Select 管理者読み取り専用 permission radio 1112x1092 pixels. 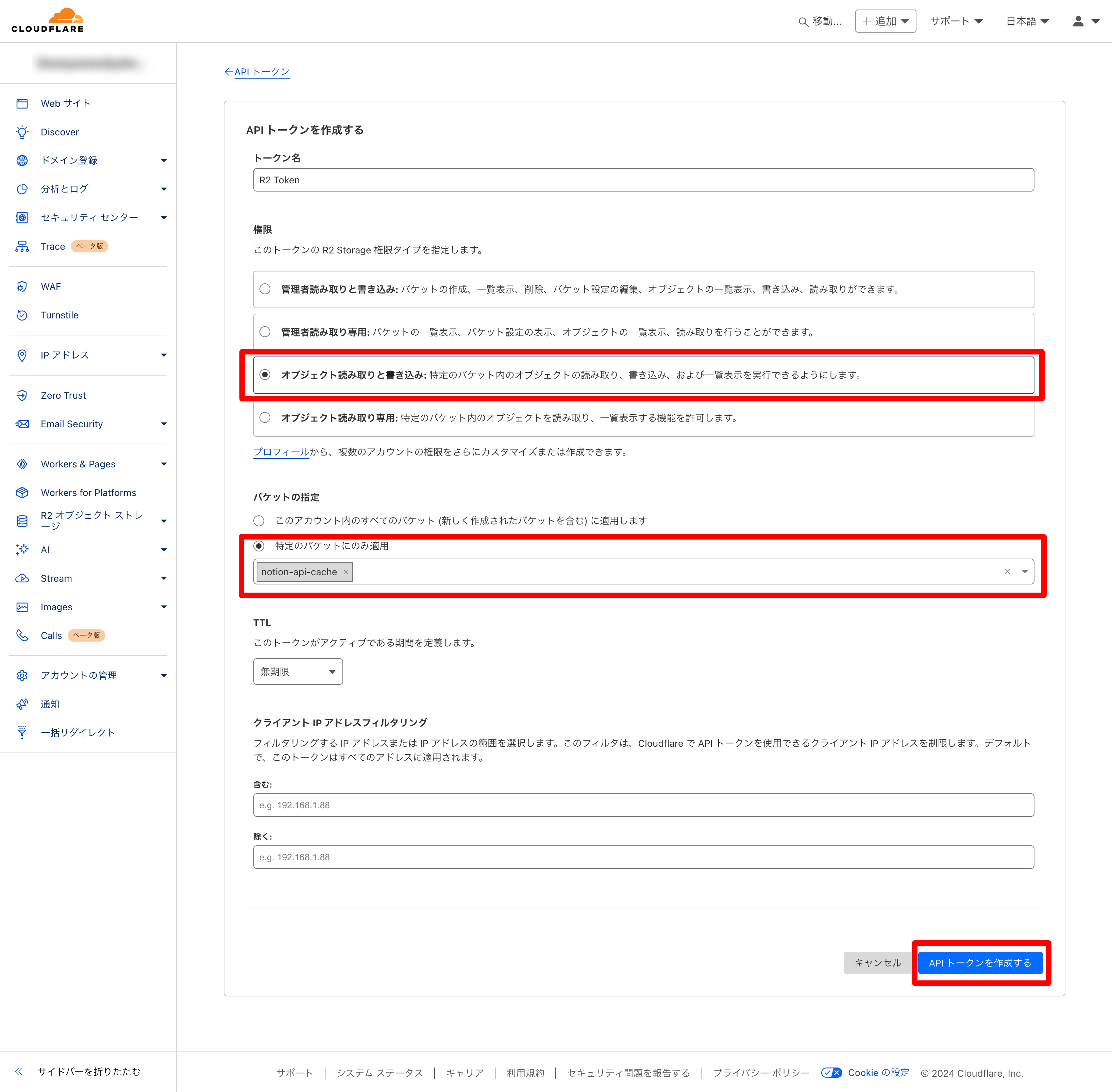click(x=265, y=332)
